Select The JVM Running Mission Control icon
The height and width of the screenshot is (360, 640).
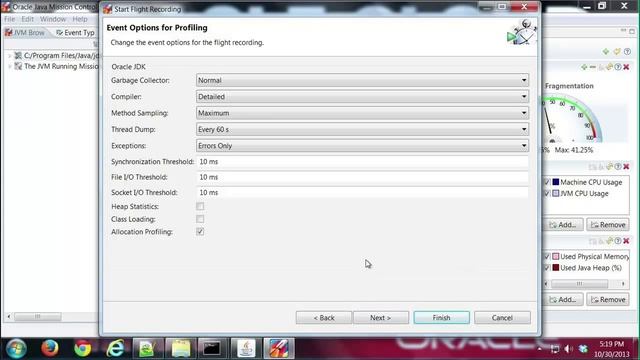point(18,66)
